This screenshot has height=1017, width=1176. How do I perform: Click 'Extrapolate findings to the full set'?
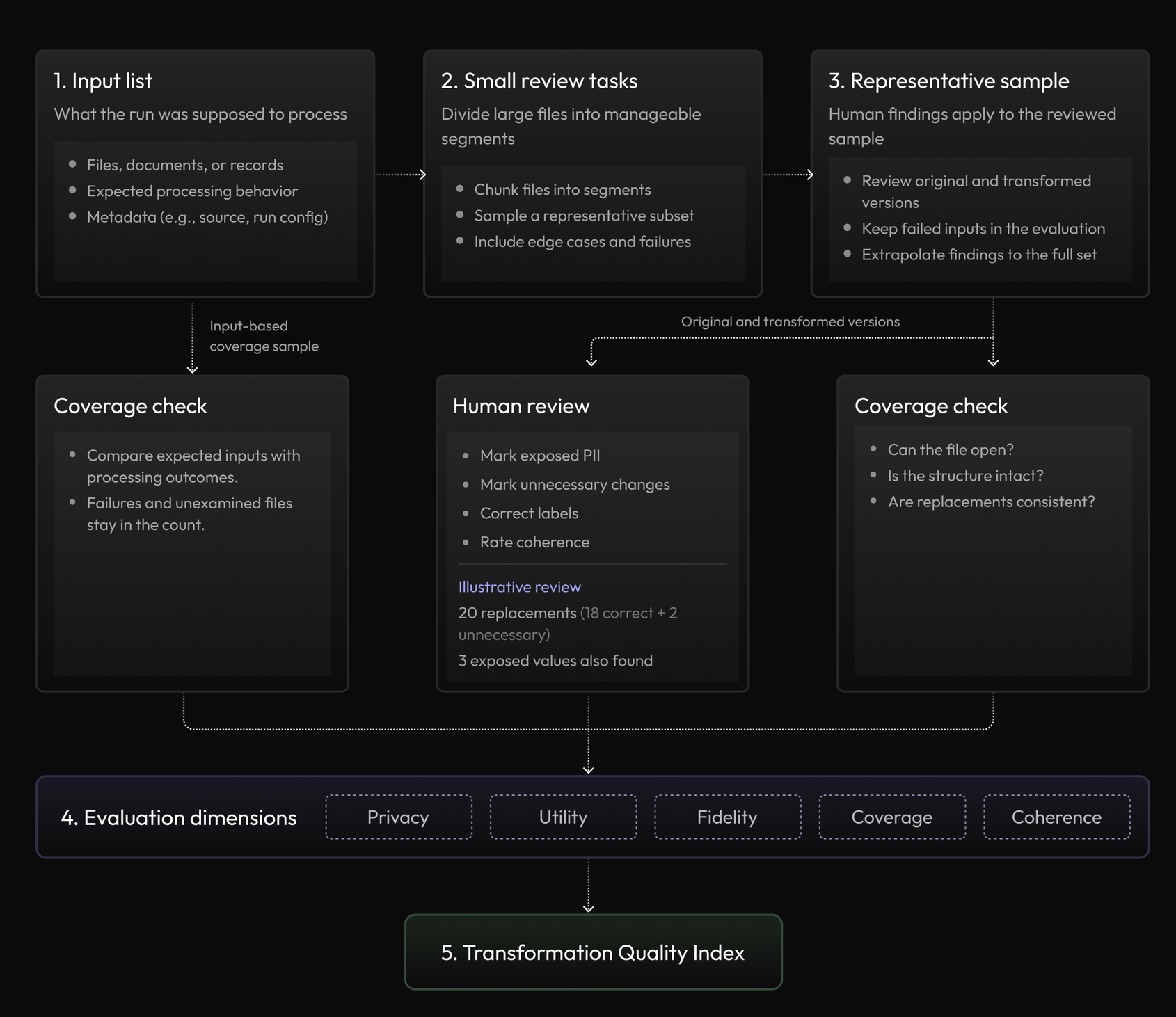click(979, 255)
